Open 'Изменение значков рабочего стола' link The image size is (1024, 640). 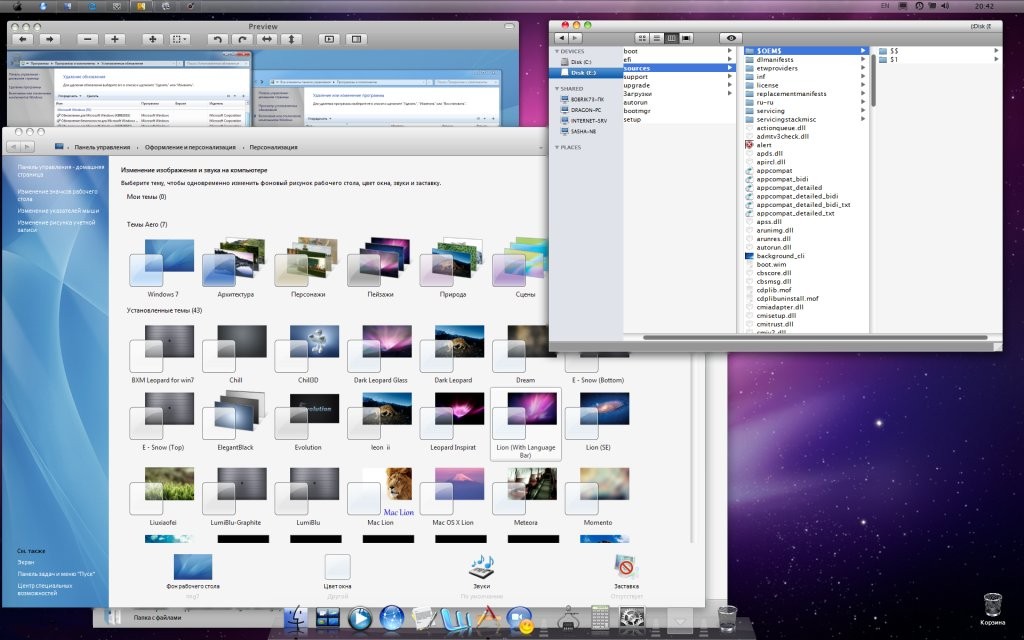(x=57, y=195)
